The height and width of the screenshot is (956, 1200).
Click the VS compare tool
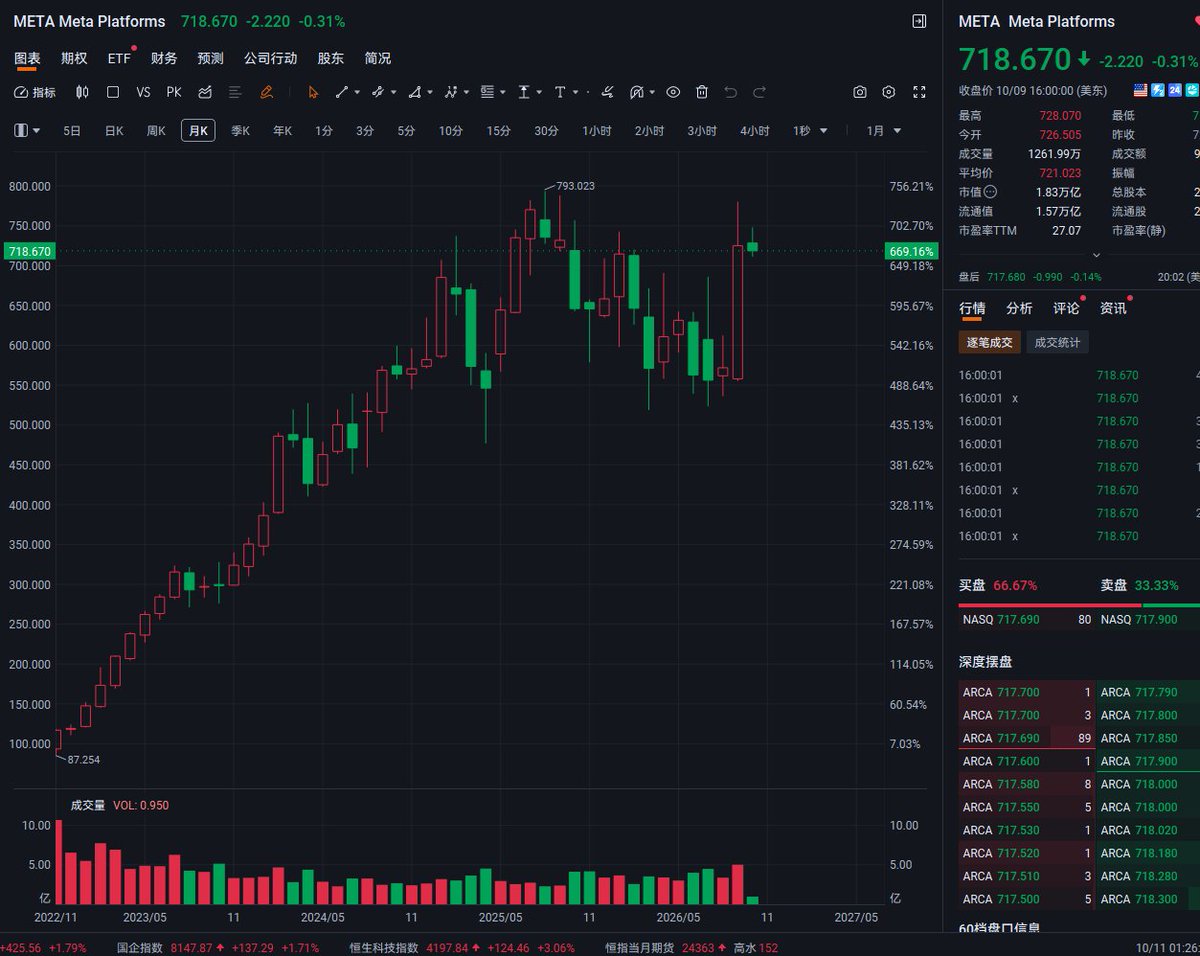tap(143, 92)
